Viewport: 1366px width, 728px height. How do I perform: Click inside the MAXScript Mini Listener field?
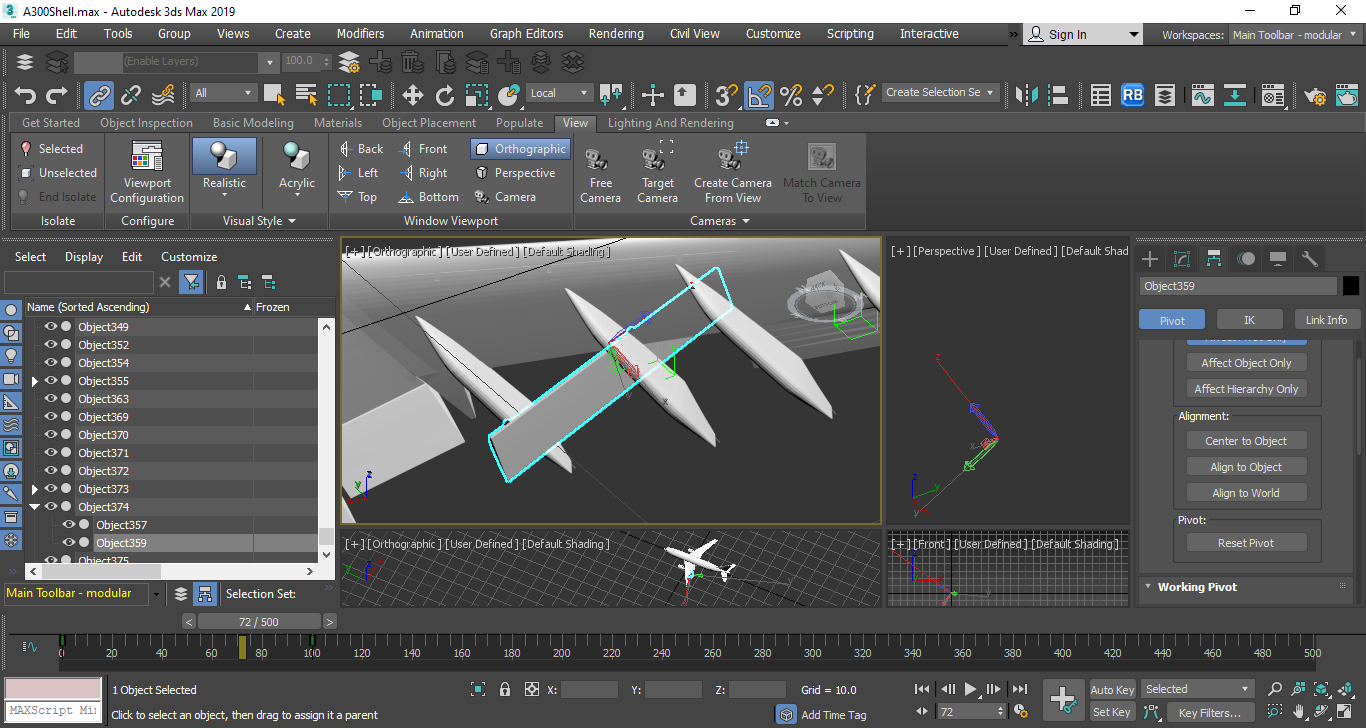[x=52, y=711]
